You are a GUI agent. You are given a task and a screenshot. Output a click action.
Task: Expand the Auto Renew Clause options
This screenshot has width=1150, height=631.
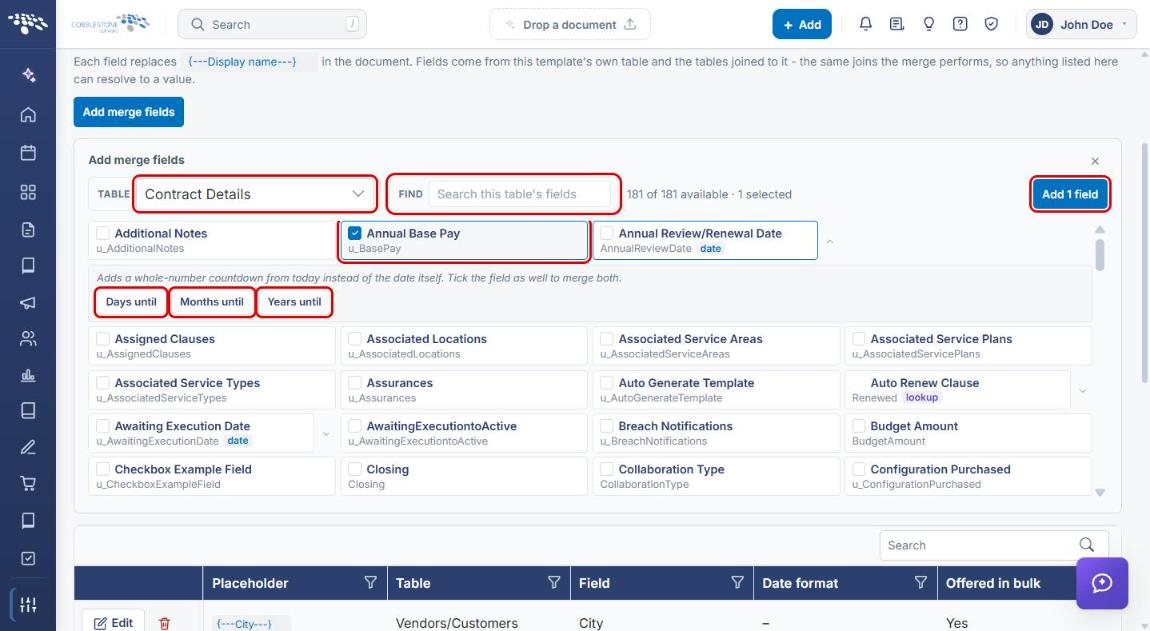pyautogui.click(x=1082, y=390)
